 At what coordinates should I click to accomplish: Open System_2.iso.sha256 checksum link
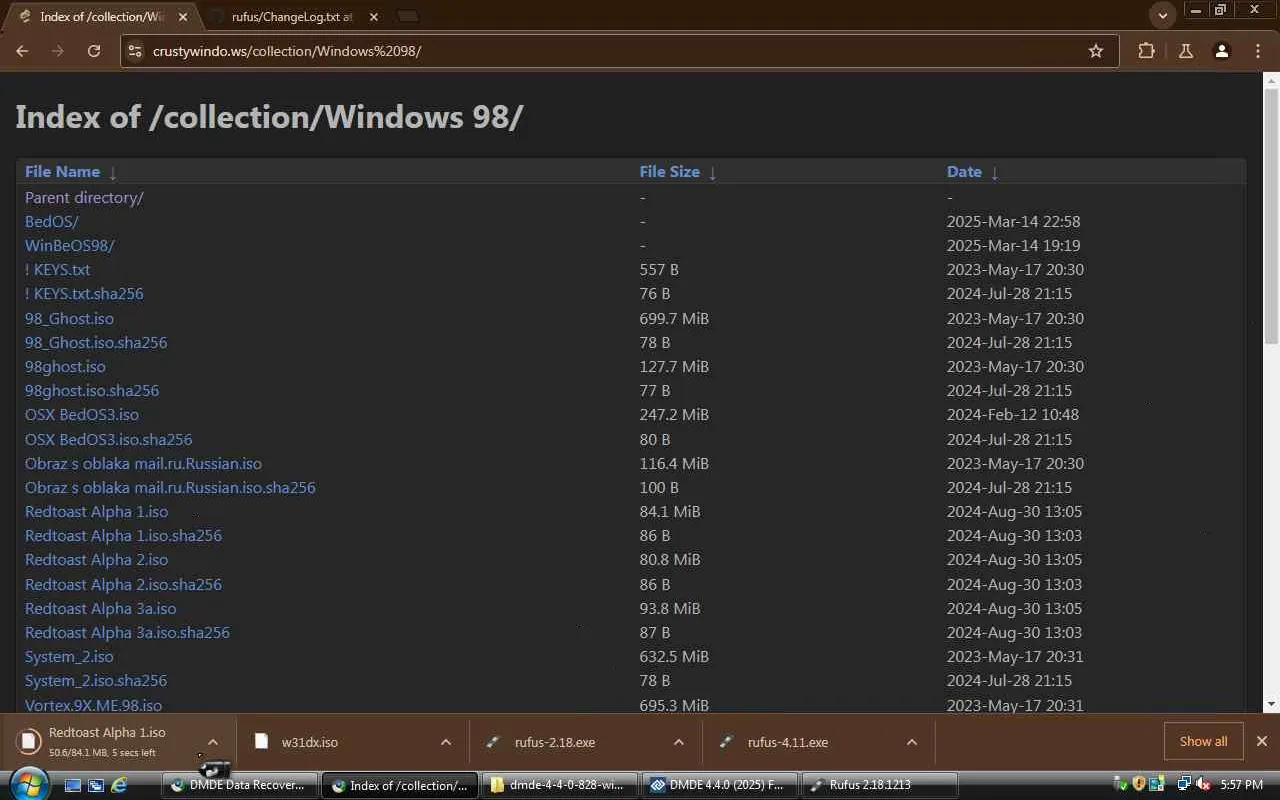[96, 681]
